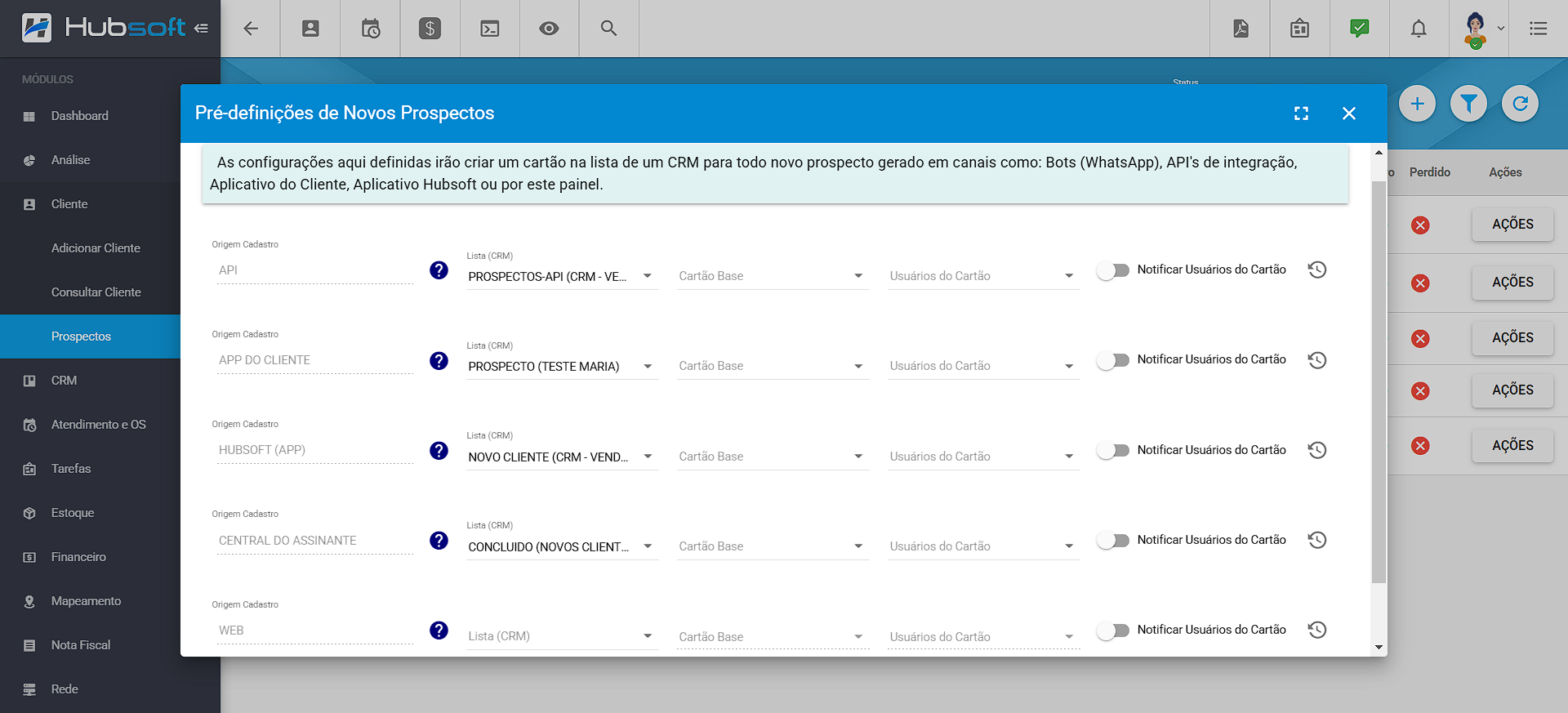The image size is (1568, 713).
Task: Click the first AÇÕES button in table
Action: tap(1512, 225)
